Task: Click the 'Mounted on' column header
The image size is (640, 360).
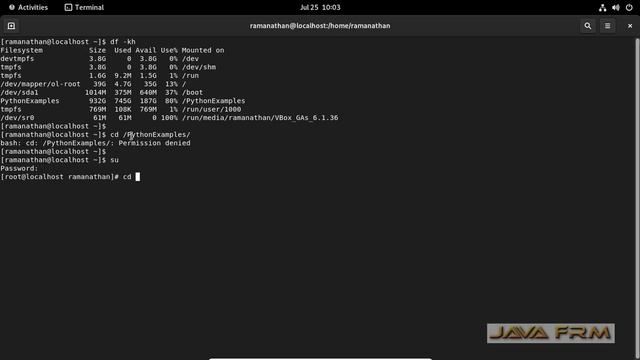Action: pos(203,50)
